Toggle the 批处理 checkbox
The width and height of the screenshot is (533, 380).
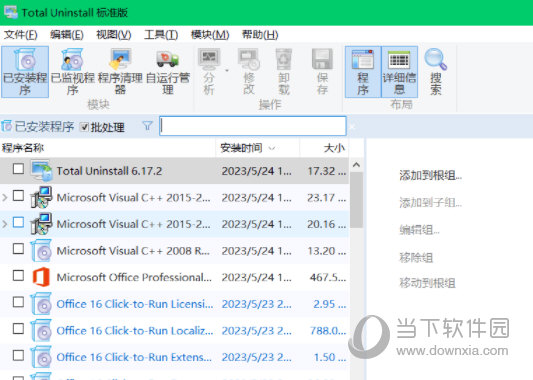point(84,127)
